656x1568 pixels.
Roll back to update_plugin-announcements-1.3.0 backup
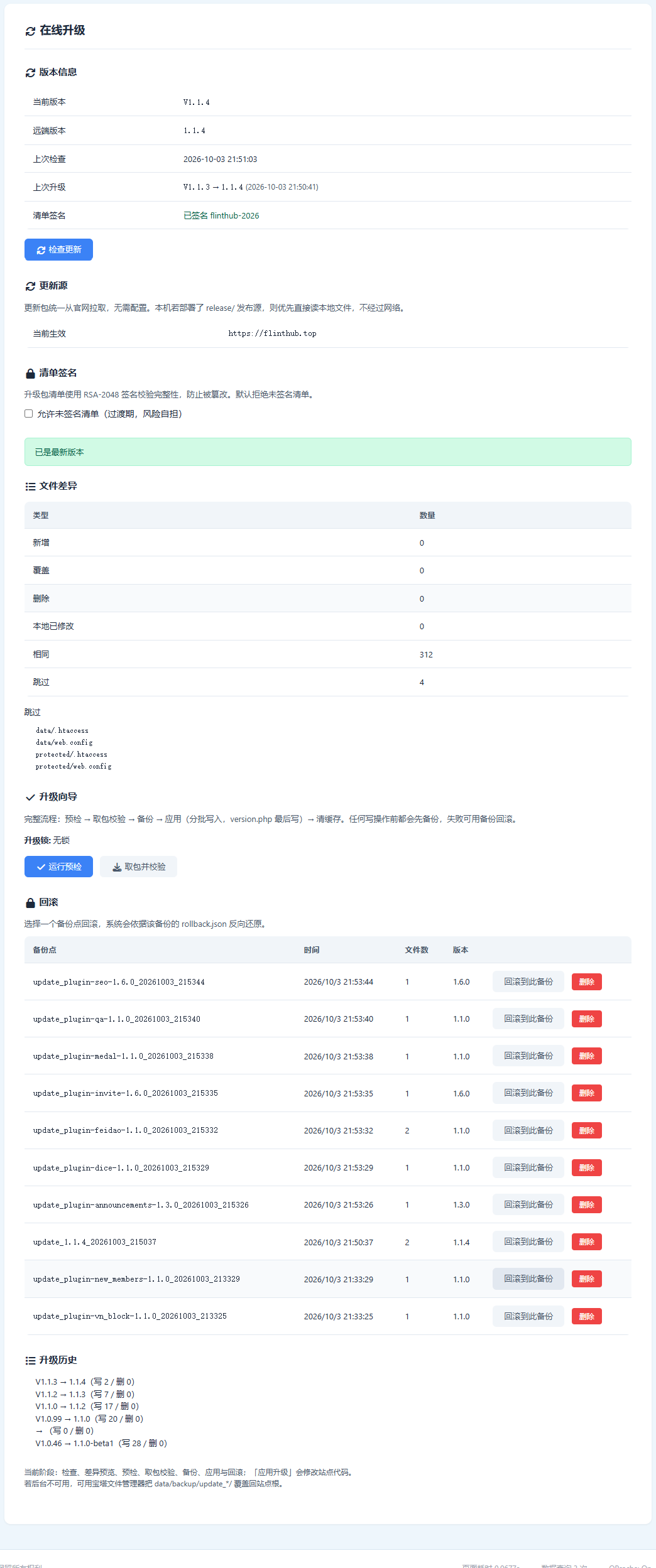point(528,1204)
